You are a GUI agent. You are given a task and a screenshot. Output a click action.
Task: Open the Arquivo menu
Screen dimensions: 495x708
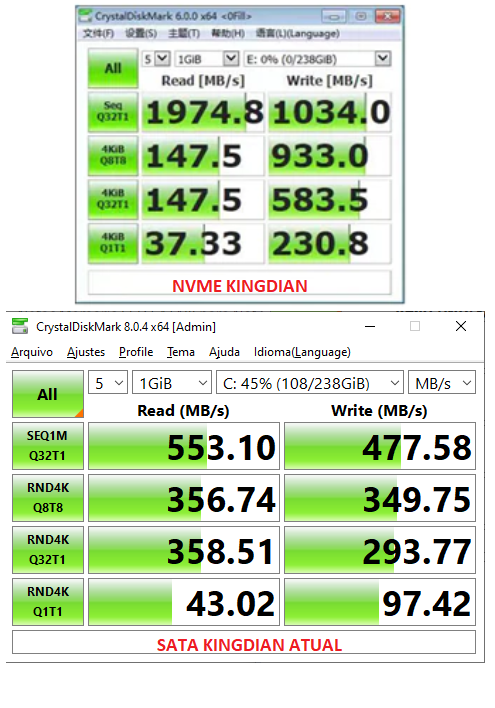[x=32, y=352]
